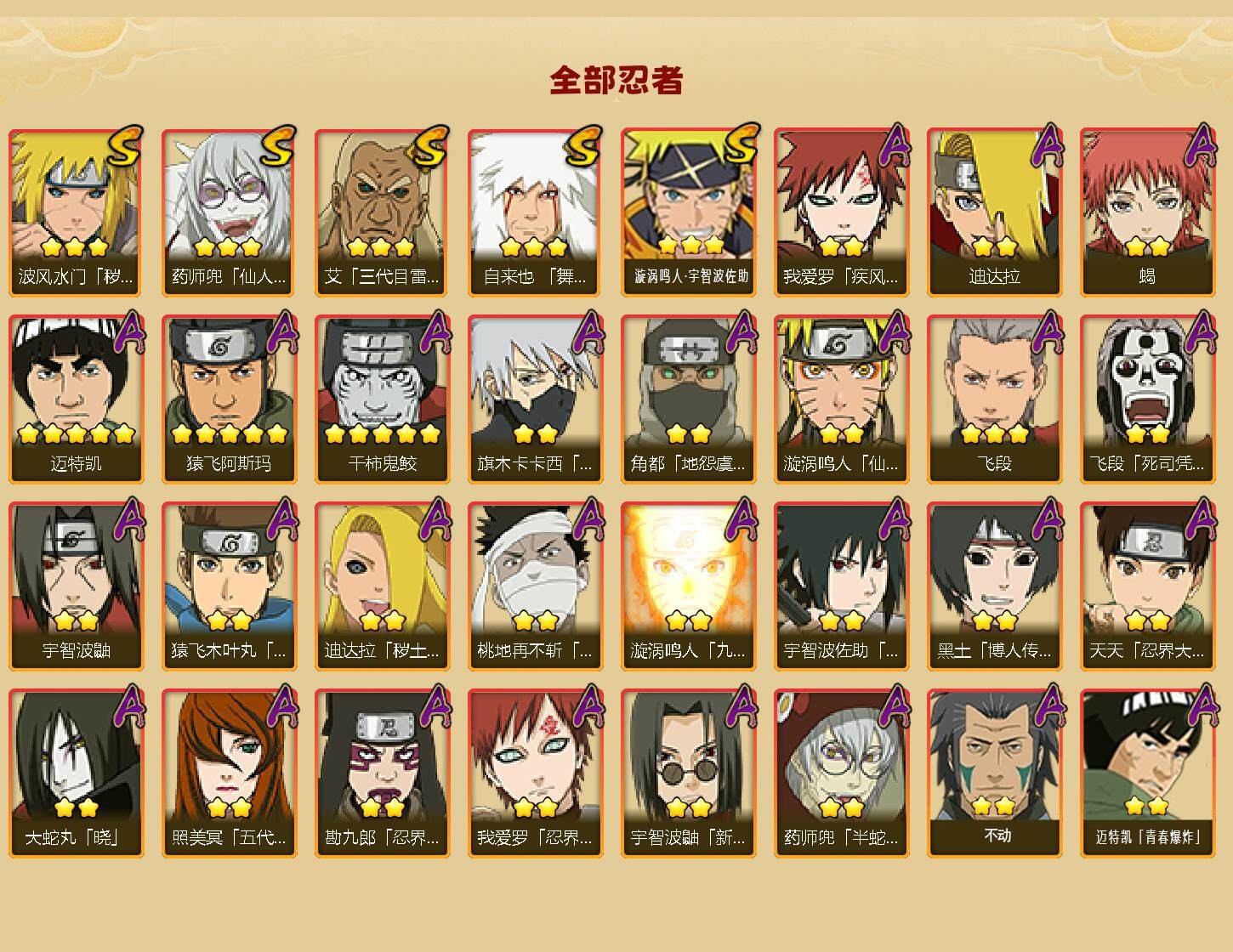Pick the 大蛇丸「晓」 ninja card
The height and width of the screenshot is (952, 1233).
click(x=77, y=773)
